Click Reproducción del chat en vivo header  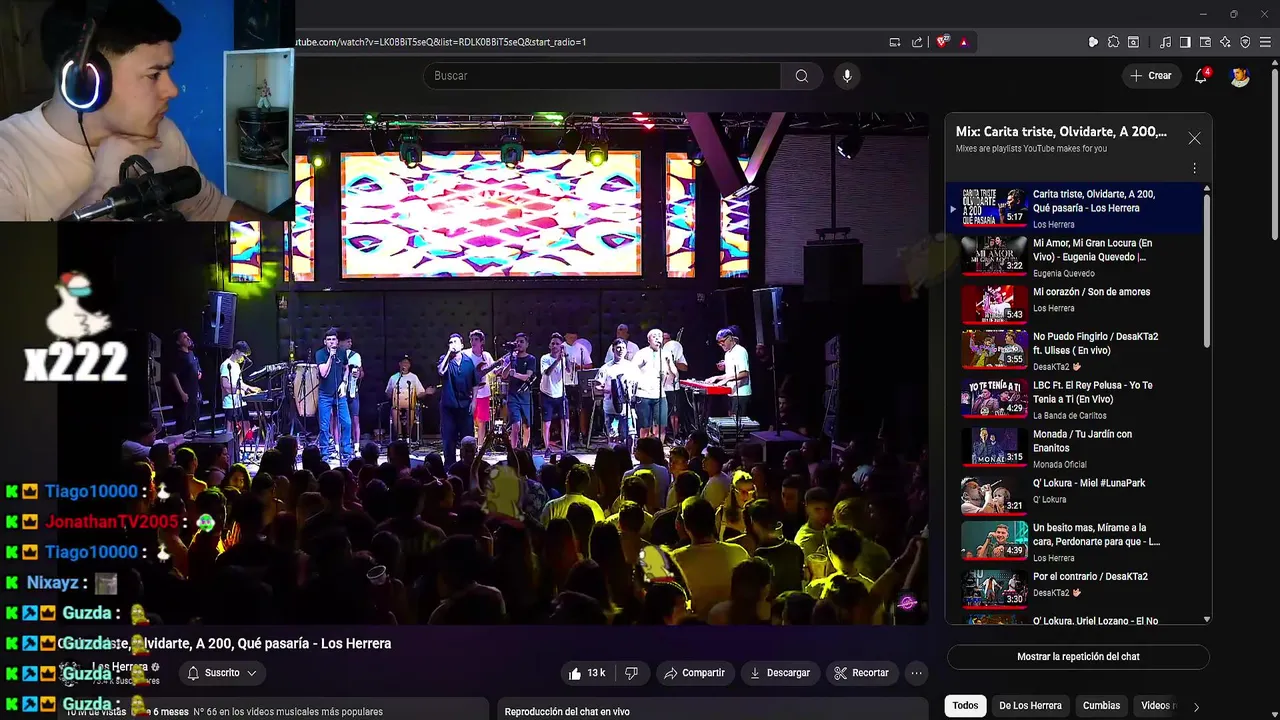coord(567,712)
